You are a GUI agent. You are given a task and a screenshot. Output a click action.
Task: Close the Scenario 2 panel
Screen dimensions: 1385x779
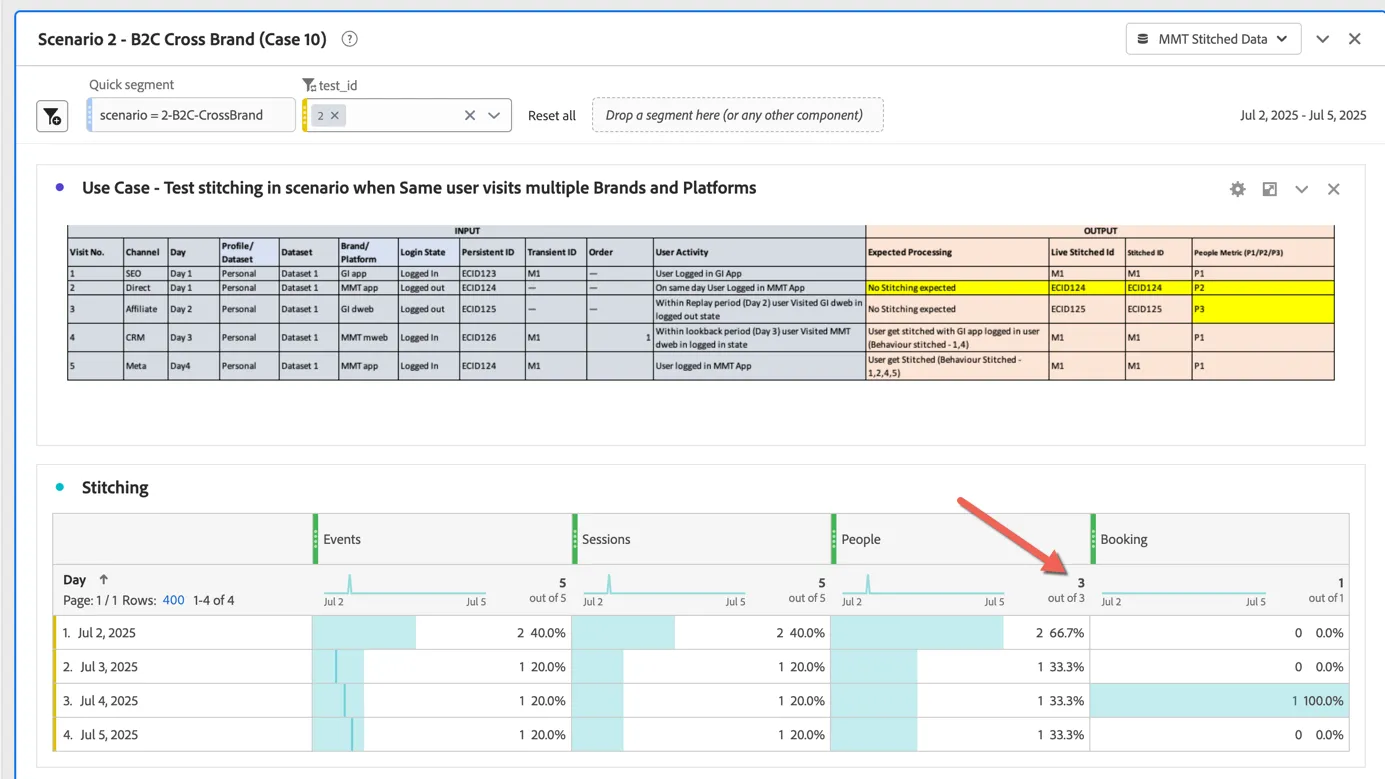(1355, 39)
